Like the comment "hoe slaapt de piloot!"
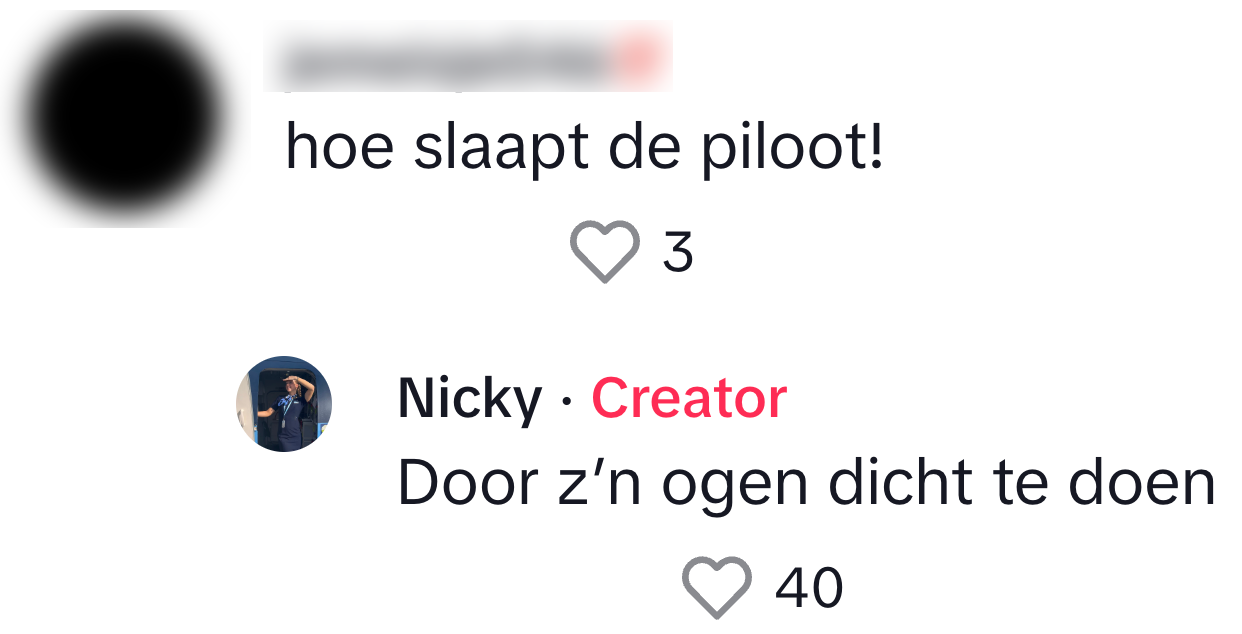The width and height of the screenshot is (1242, 634). tap(605, 252)
